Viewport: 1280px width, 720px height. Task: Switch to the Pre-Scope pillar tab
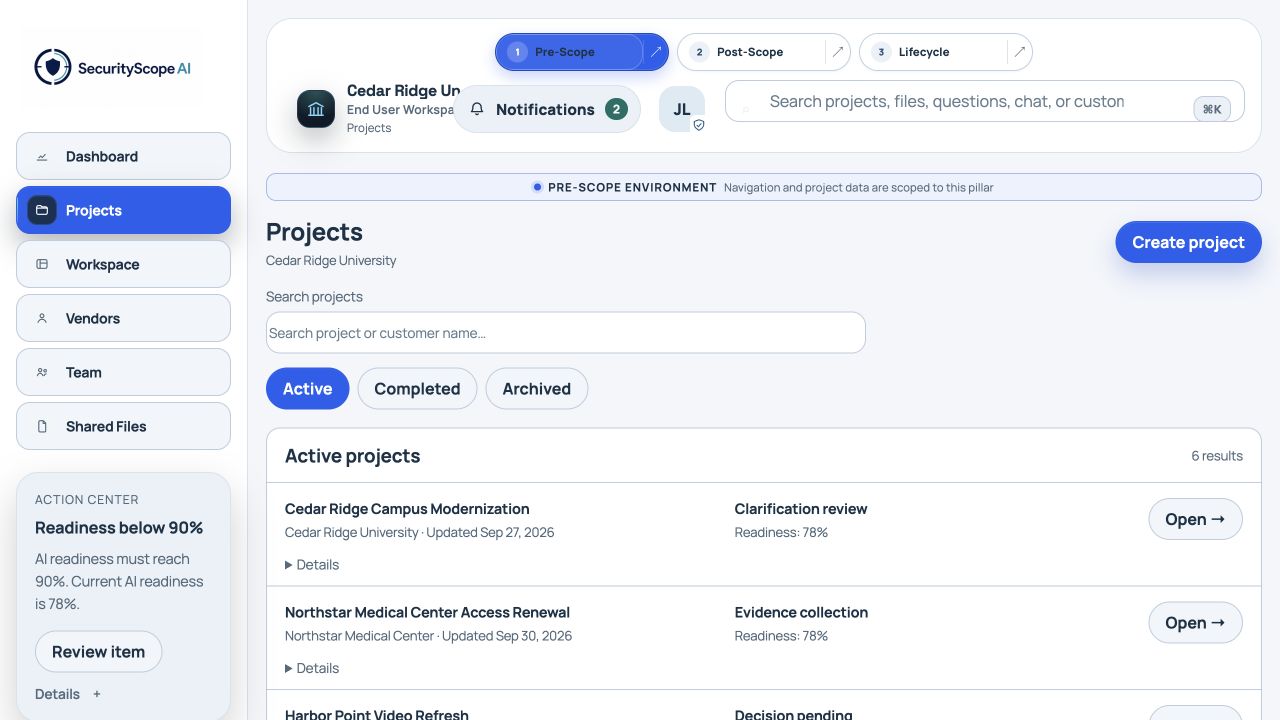(x=569, y=52)
